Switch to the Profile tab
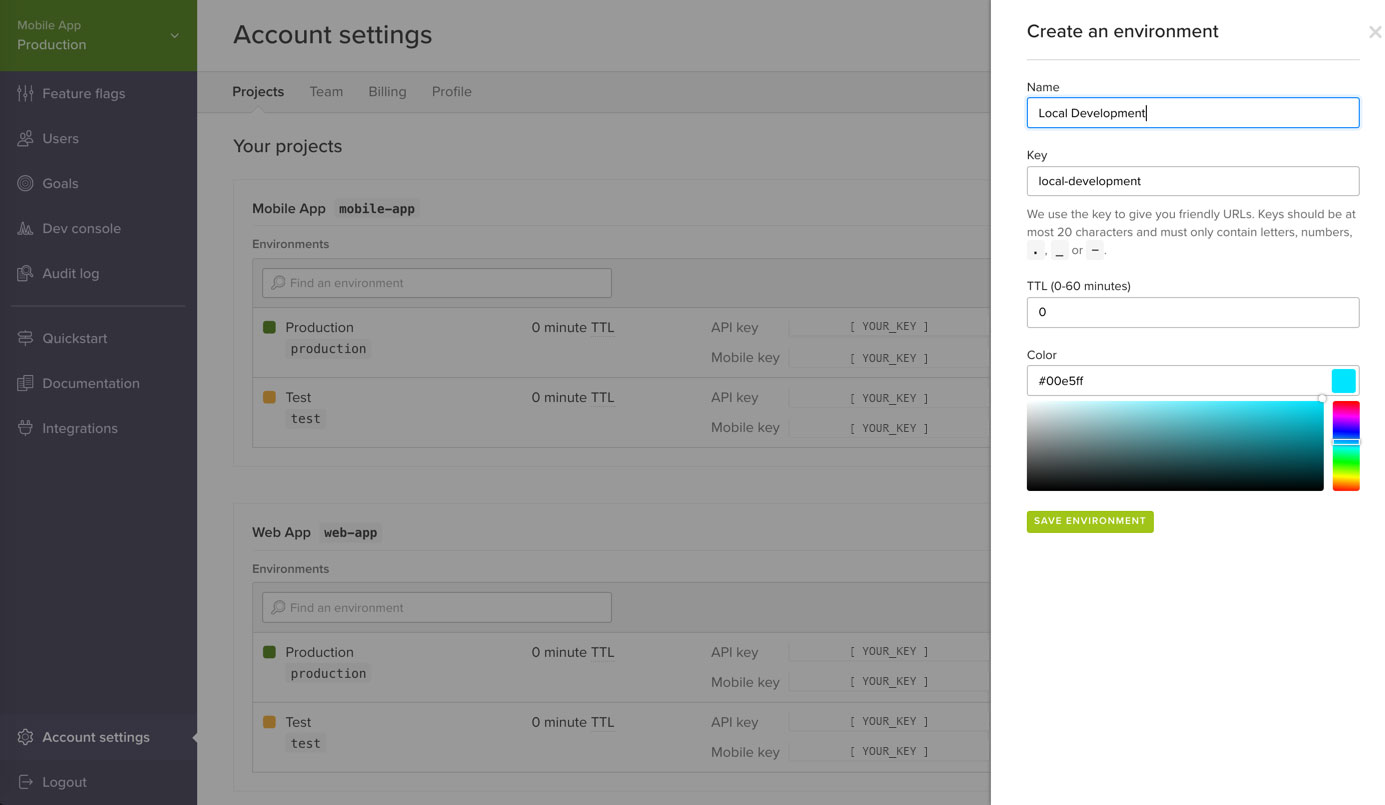The image size is (1385, 805). pos(451,91)
